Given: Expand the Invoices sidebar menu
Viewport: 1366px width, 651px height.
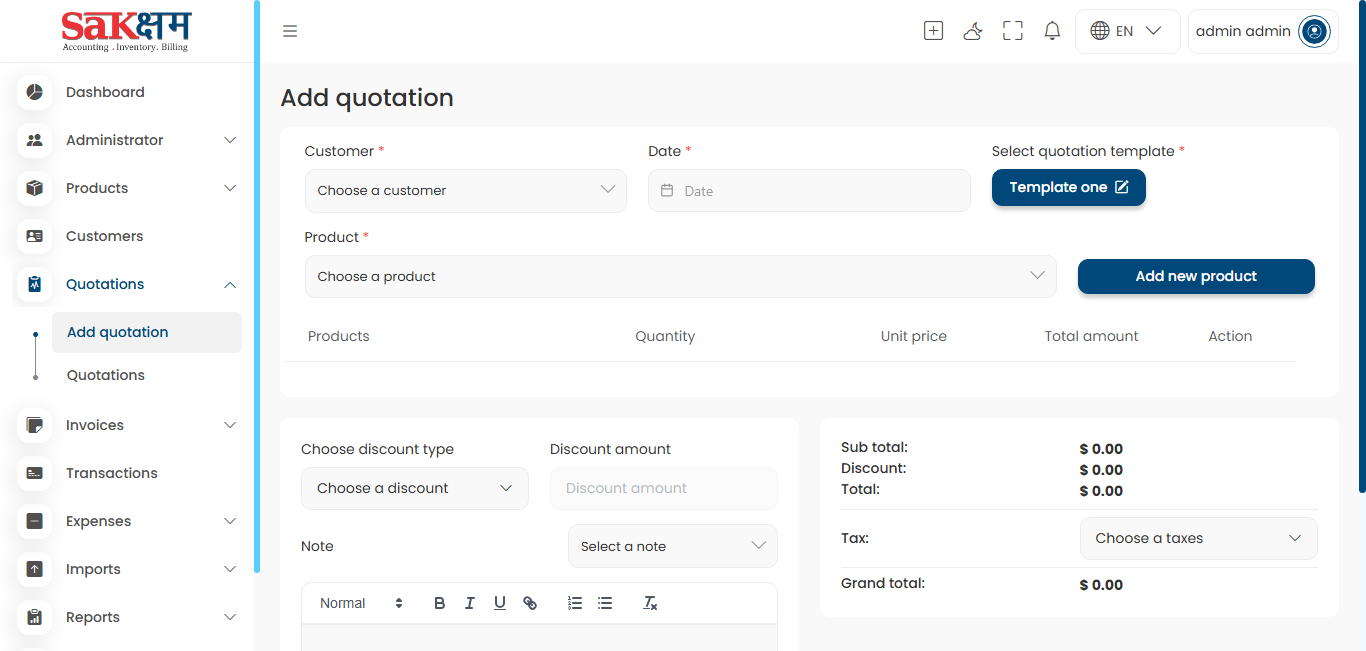Looking at the screenshot, I should click(130, 425).
